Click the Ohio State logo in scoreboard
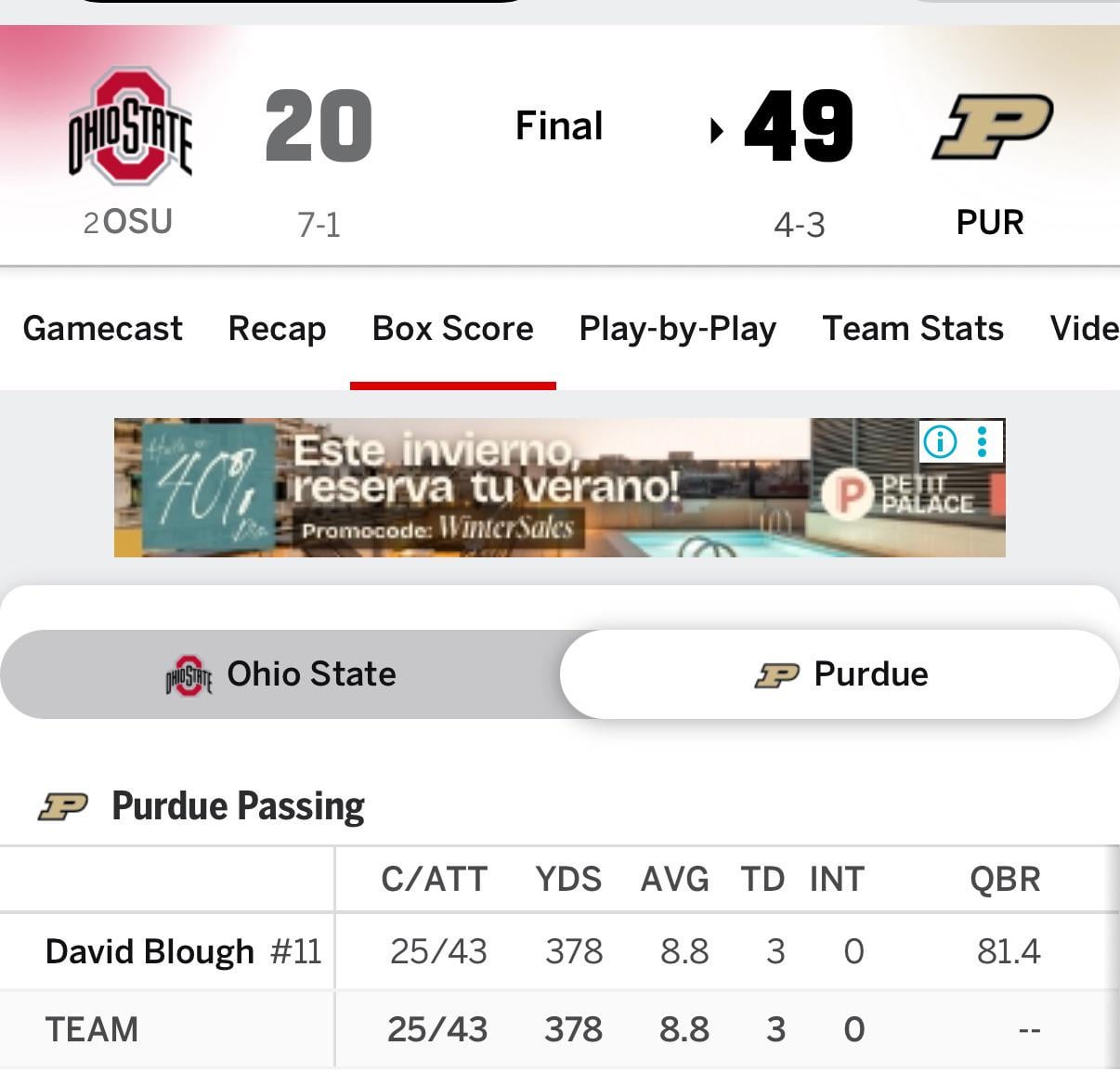1120x1072 pixels. tap(131, 125)
